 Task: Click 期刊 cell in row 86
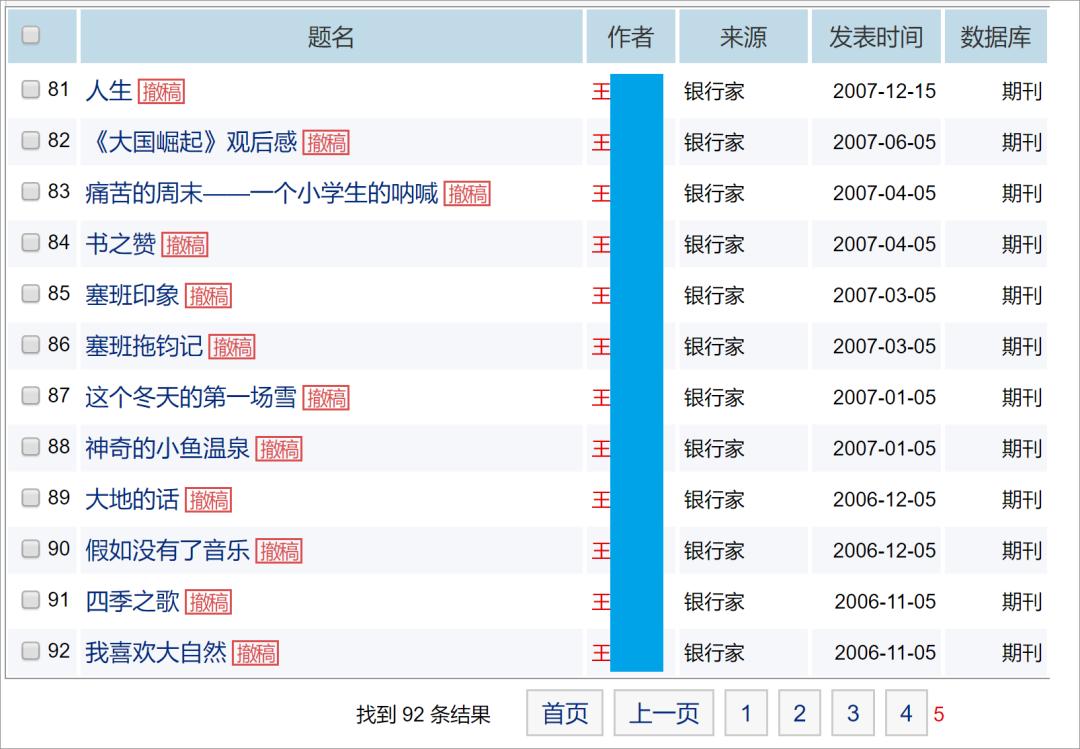coord(1022,346)
